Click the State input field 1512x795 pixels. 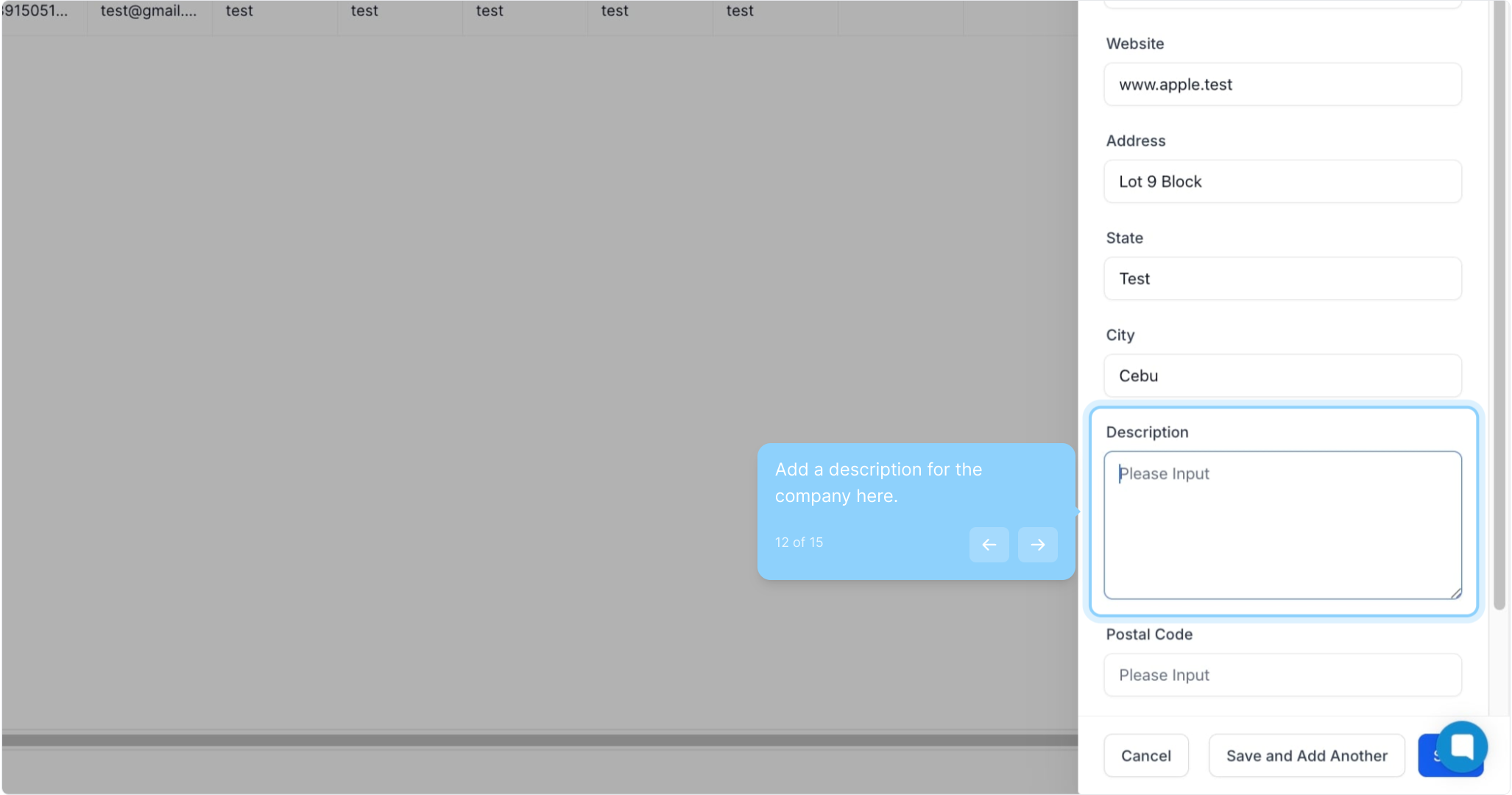coord(1282,279)
